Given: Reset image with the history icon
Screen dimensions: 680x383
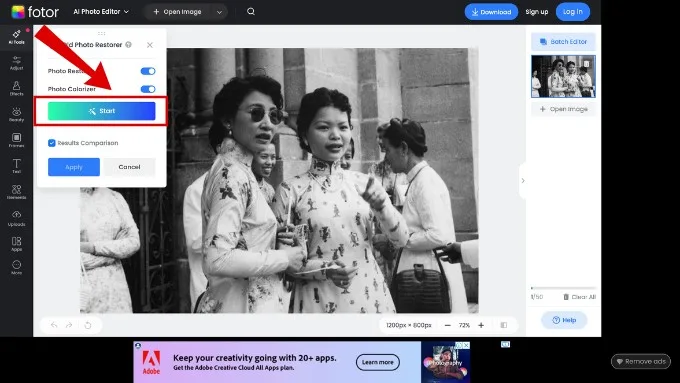Looking at the screenshot, I should [88, 325].
